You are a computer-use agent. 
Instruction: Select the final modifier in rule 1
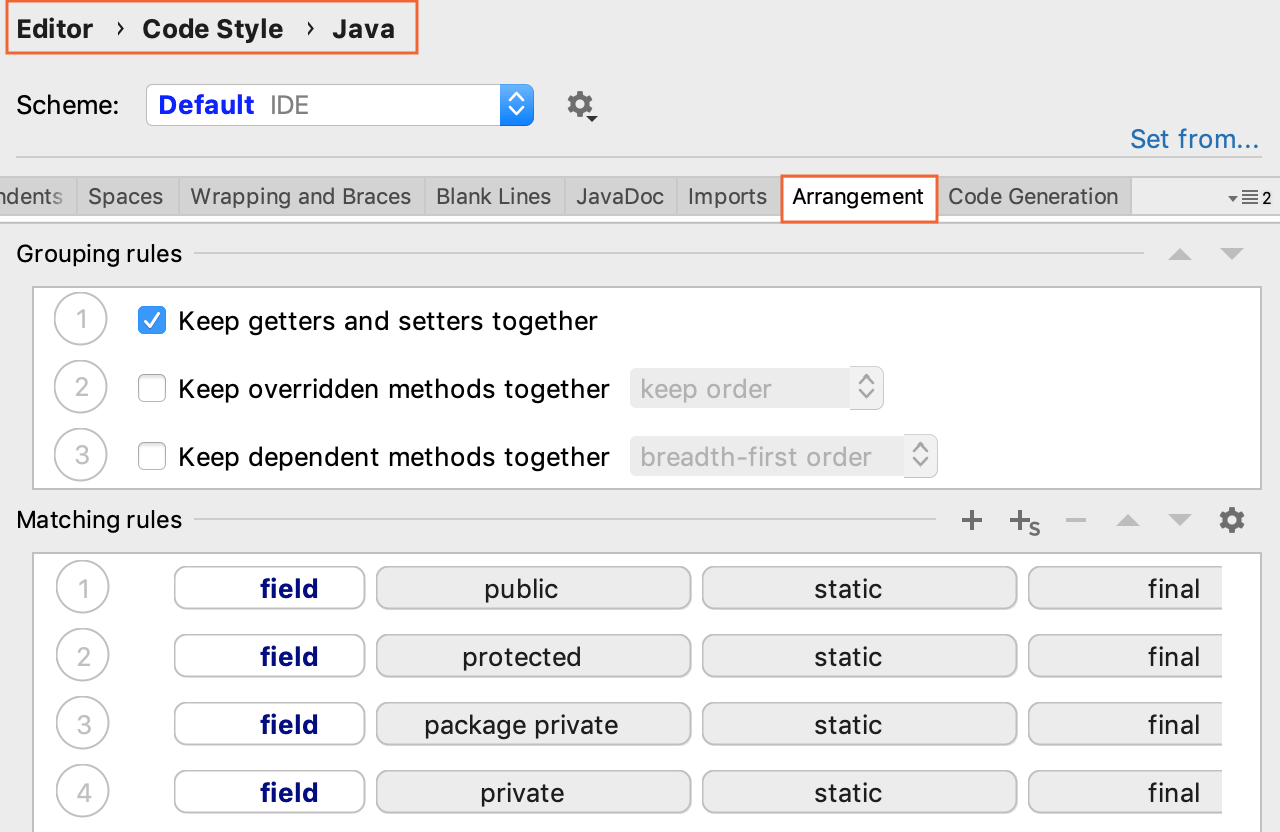(1125, 588)
